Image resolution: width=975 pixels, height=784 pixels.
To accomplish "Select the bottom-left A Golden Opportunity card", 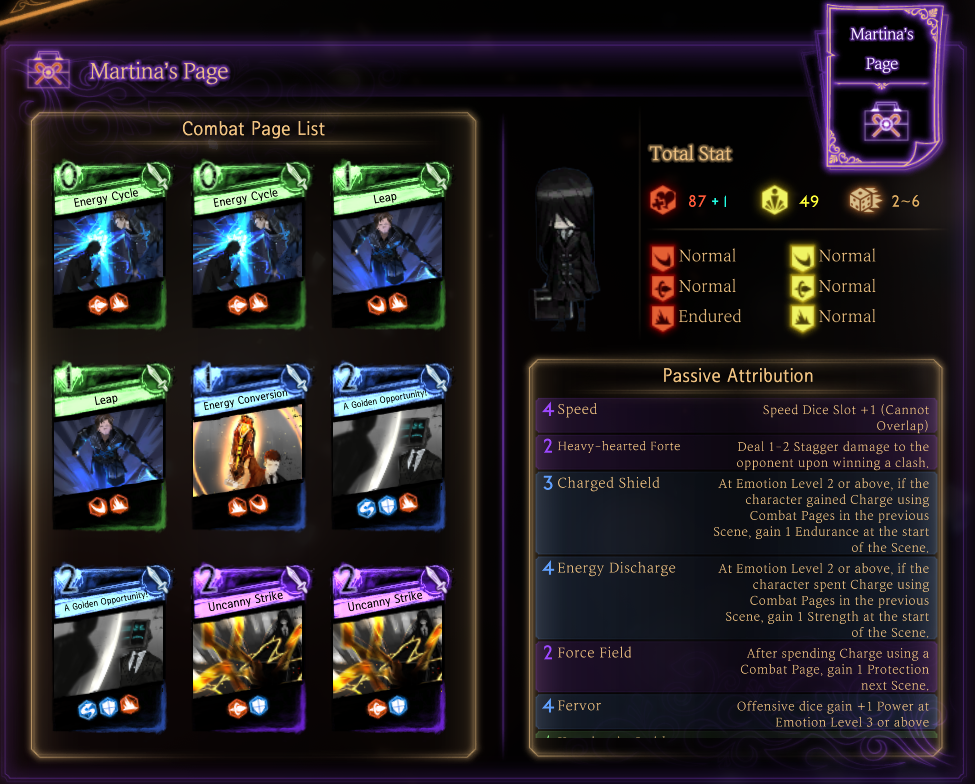I will click(111, 648).
